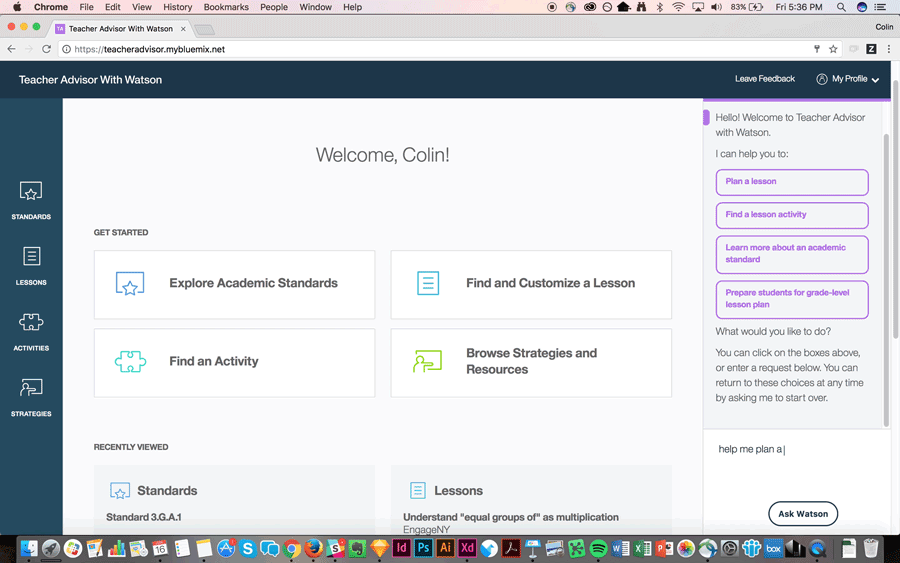
Task: Click the Wi-Fi status icon
Action: 678,7
